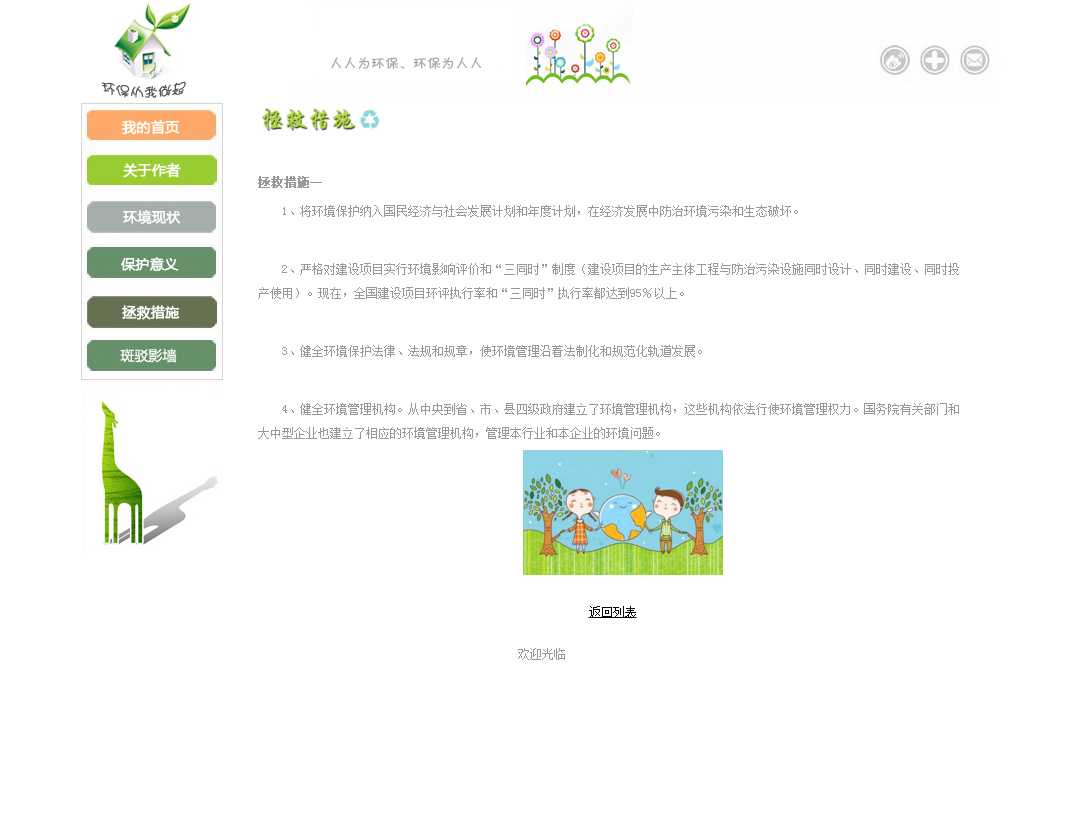Click the 欢迎光临 footer text
Screen dimensions: 1083x828
[x=541, y=654]
